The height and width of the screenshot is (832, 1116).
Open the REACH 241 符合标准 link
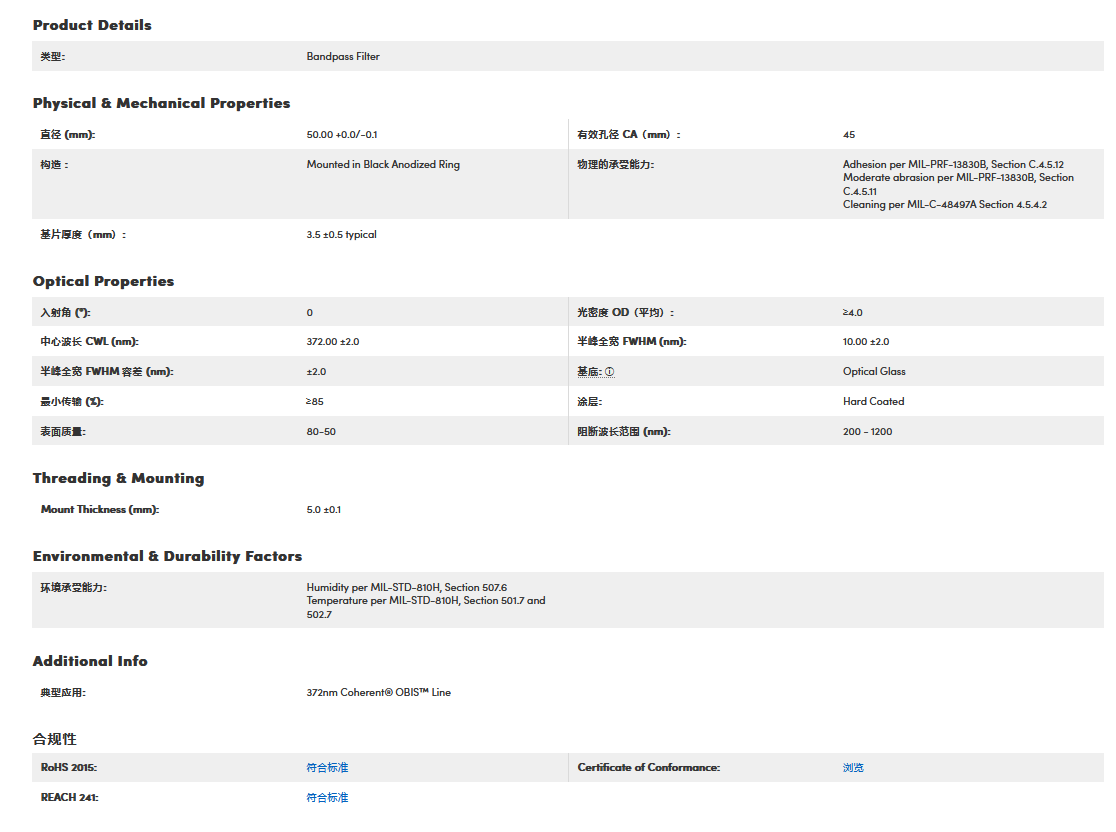327,798
